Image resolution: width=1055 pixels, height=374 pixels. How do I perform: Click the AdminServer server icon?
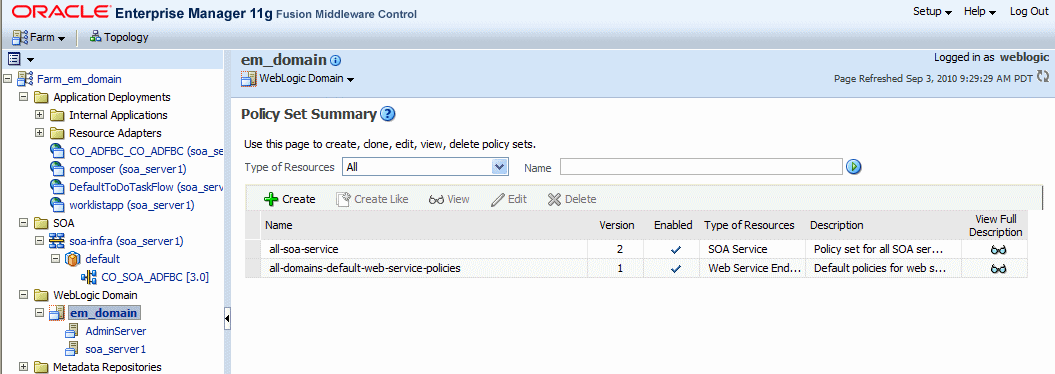pos(73,331)
